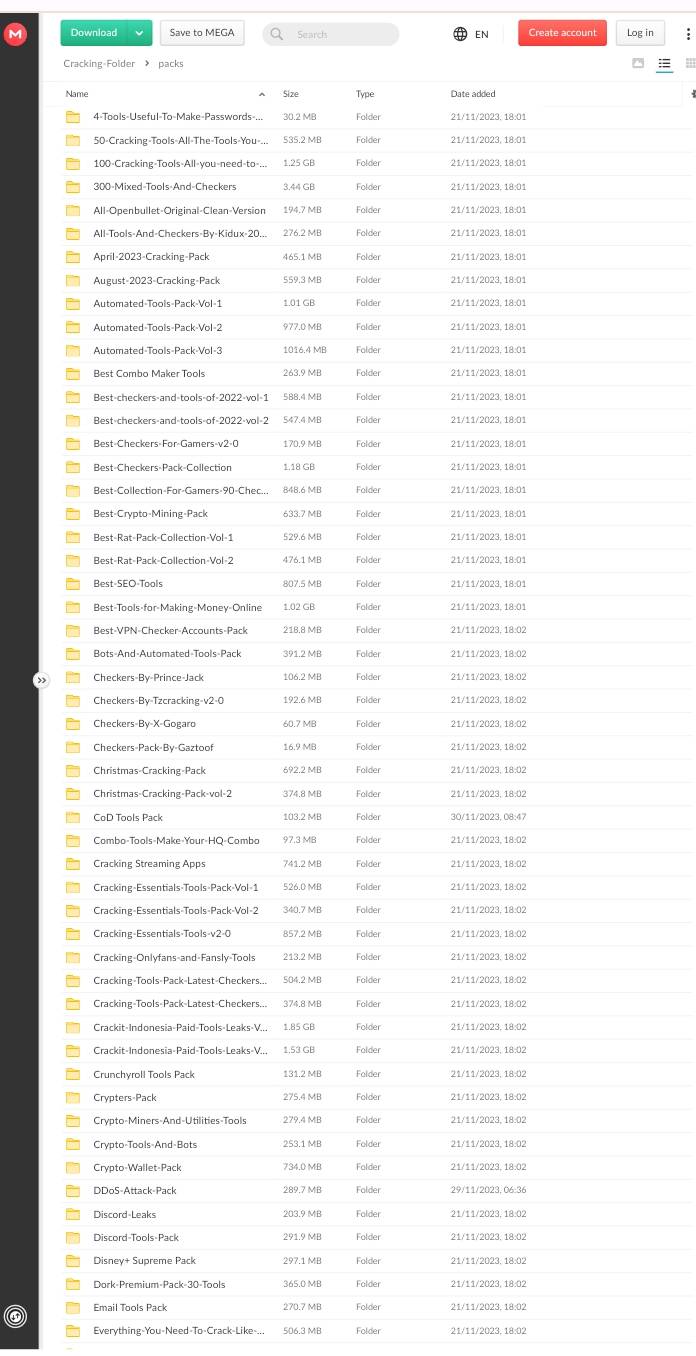Select folder icon of April-2023-Cracking-Pack
This screenshot has height=1356, width=696.
coord(73,257)
